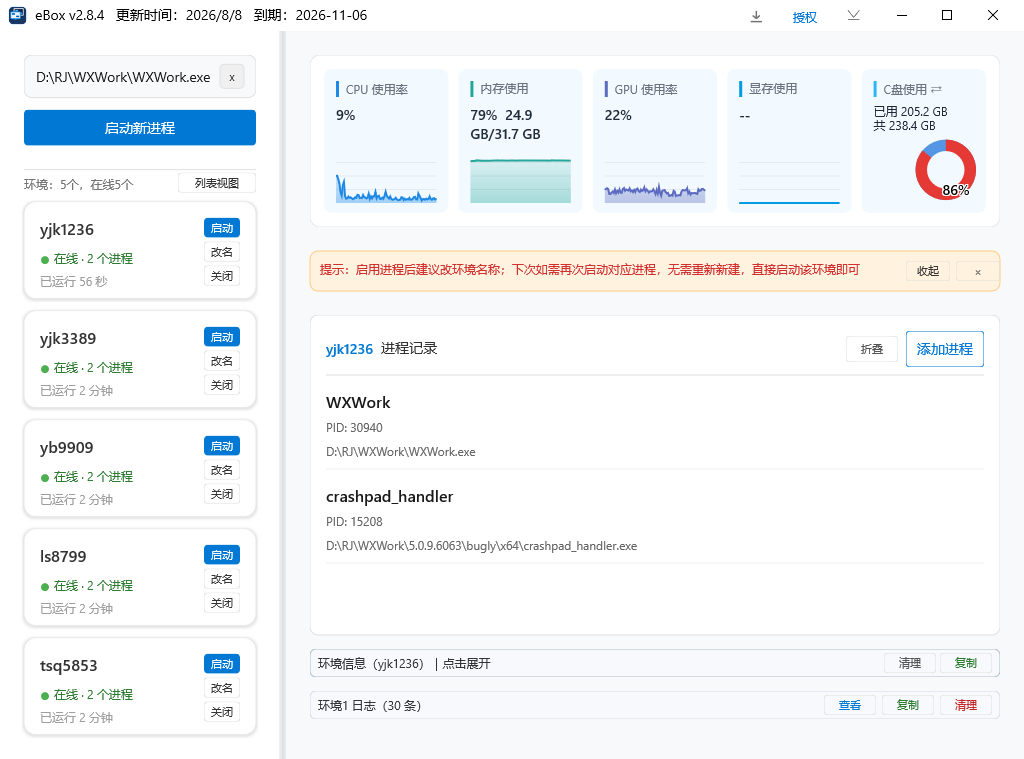
Task: Select the PID: 30940 text
Action: click(x=354, y=428)
